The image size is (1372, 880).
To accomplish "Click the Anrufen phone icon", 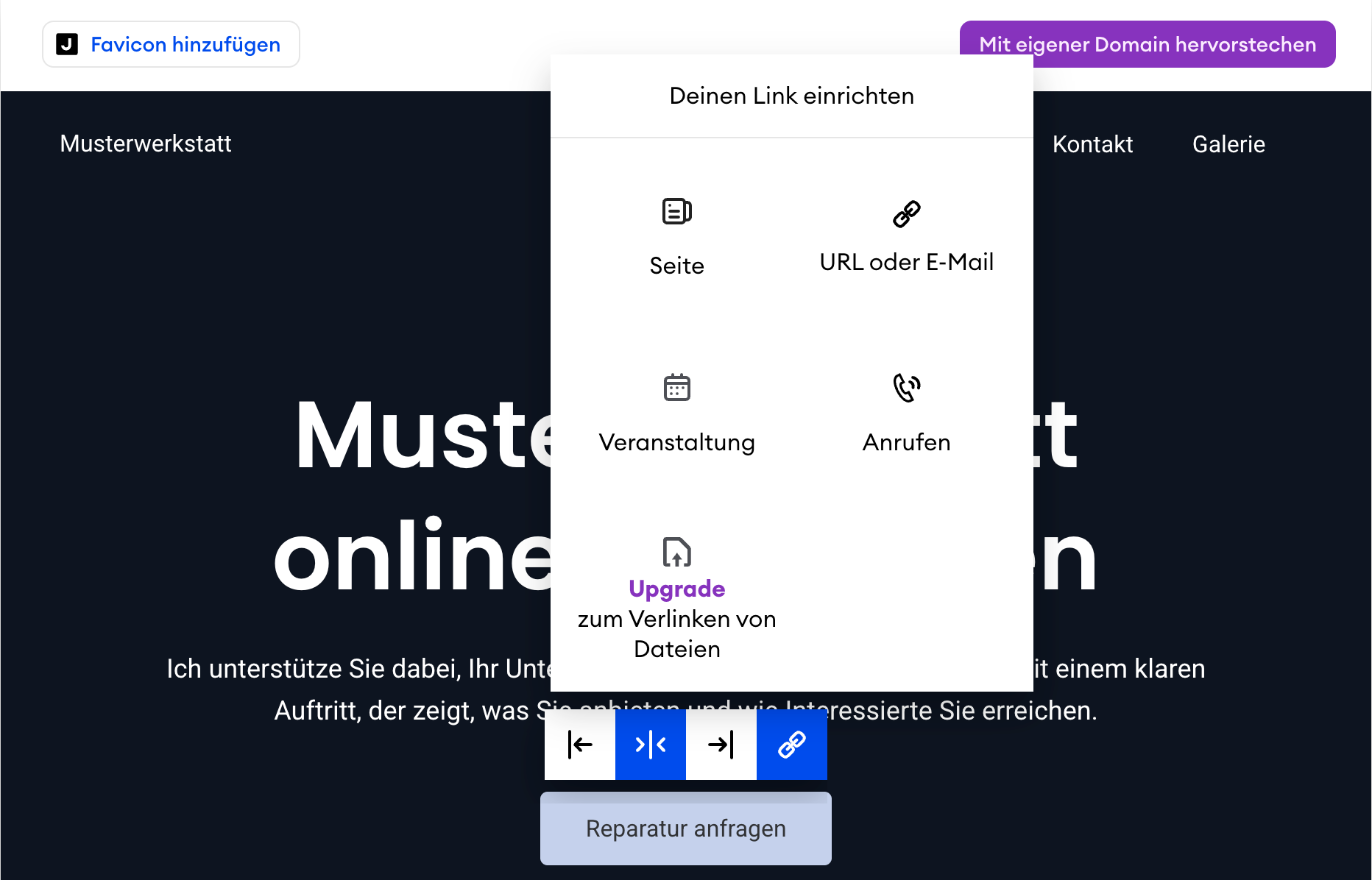I will [907, 387].
